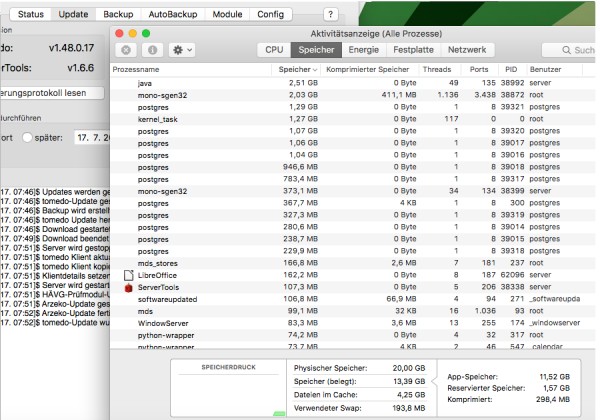The width and height of the screenshot is (600, 420).
Task: Open the Backup tab in ServerTools window
Action: (x=118, y=15)
